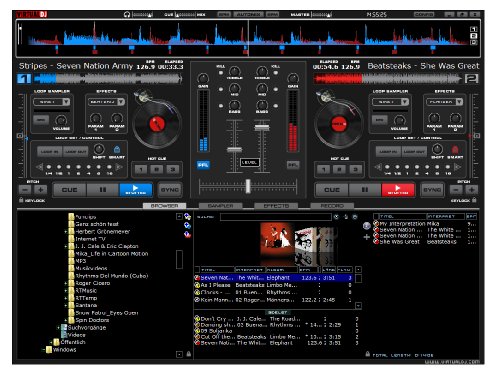Click the top blue icon beside folder tree
Viewport: 500px width, 374px height.
(187, 217)
